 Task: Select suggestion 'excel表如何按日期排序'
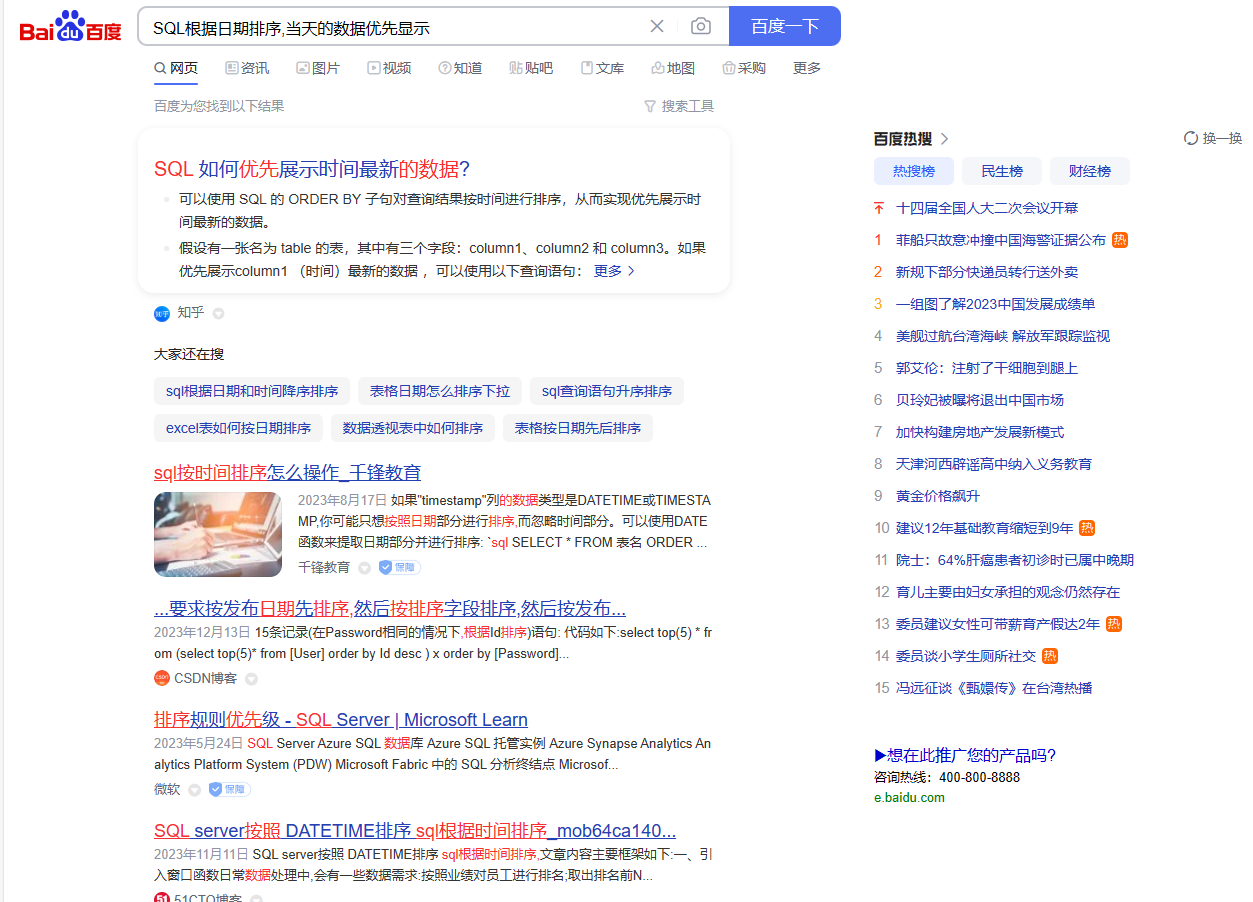pyautogui.click(x=238, y=428)
